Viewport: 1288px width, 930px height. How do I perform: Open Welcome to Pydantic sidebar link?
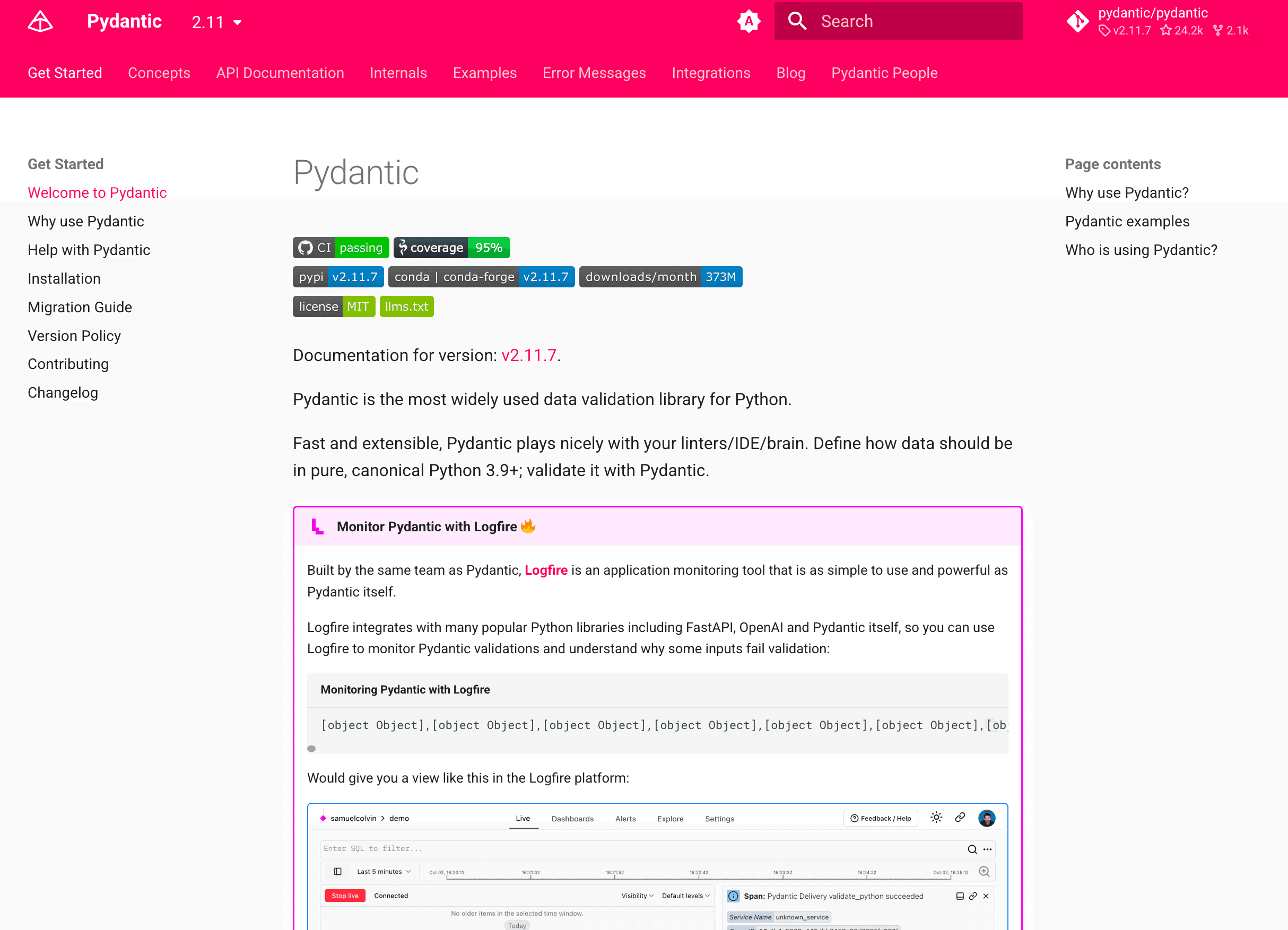click(x=97, y=192)
